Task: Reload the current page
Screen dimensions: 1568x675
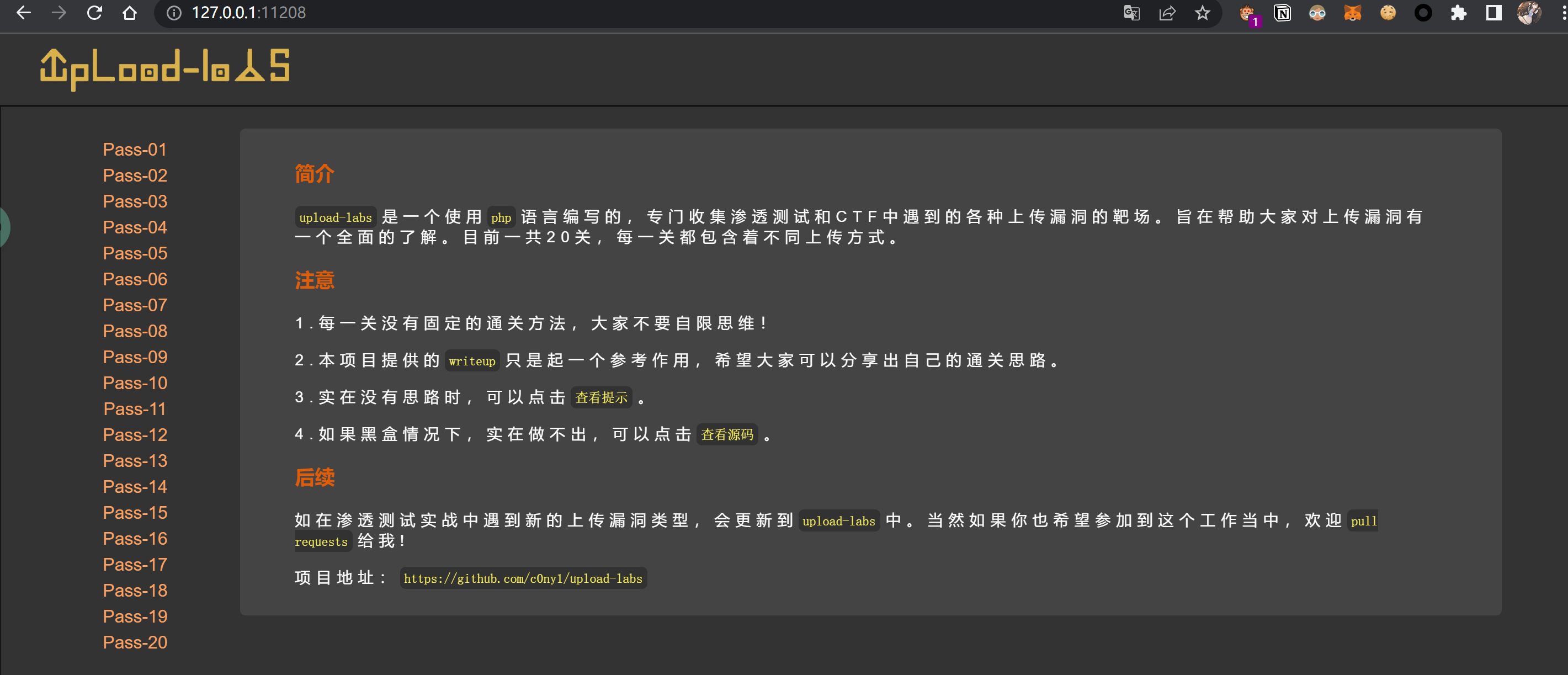Action: click(94, 13)
